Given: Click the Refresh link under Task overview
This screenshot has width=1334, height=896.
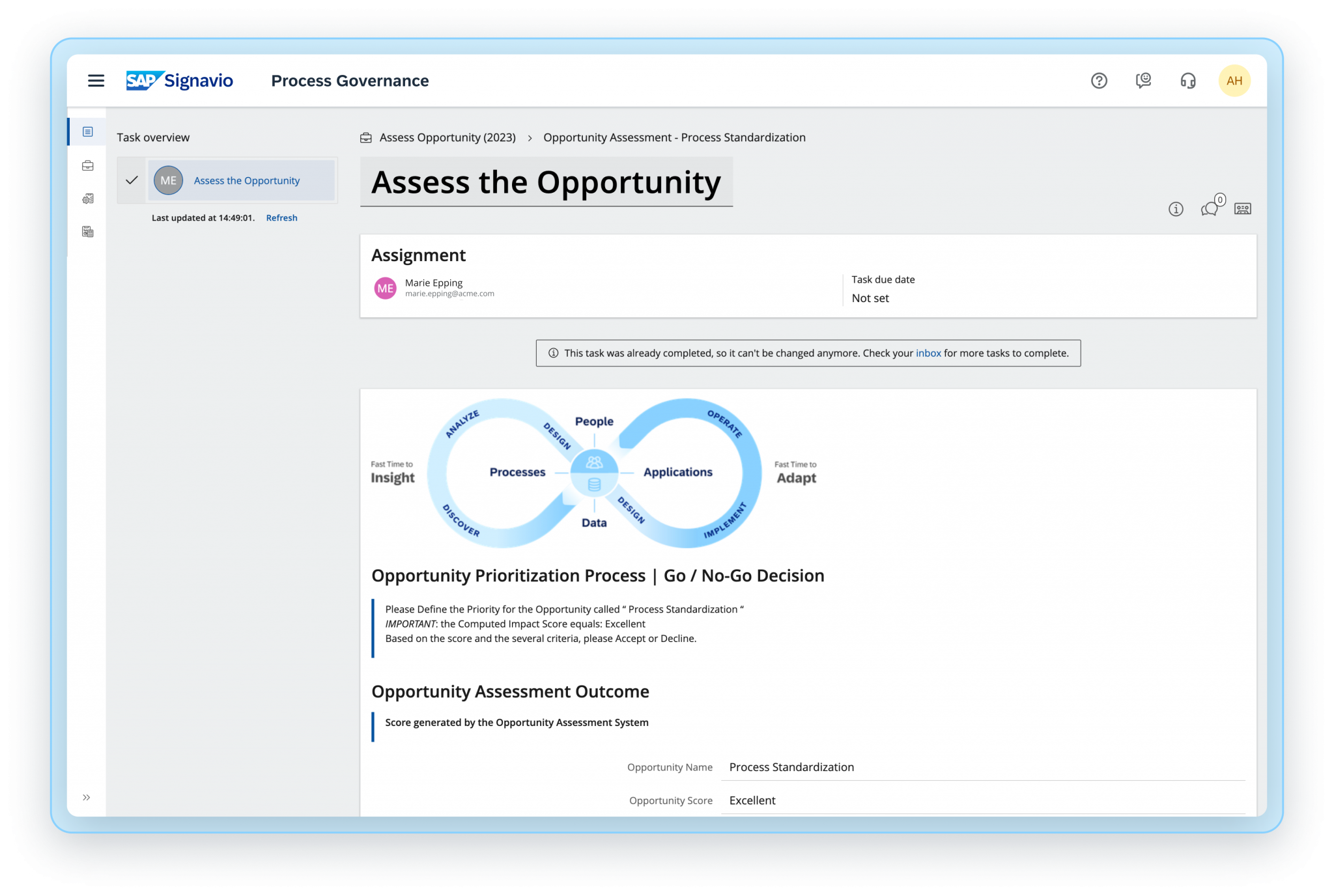Looking at the screenshot, I should point(281,217).
